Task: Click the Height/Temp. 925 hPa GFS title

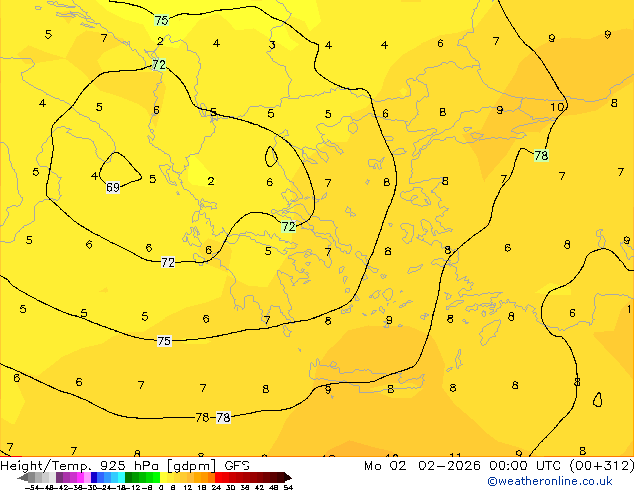Action: 125,466
